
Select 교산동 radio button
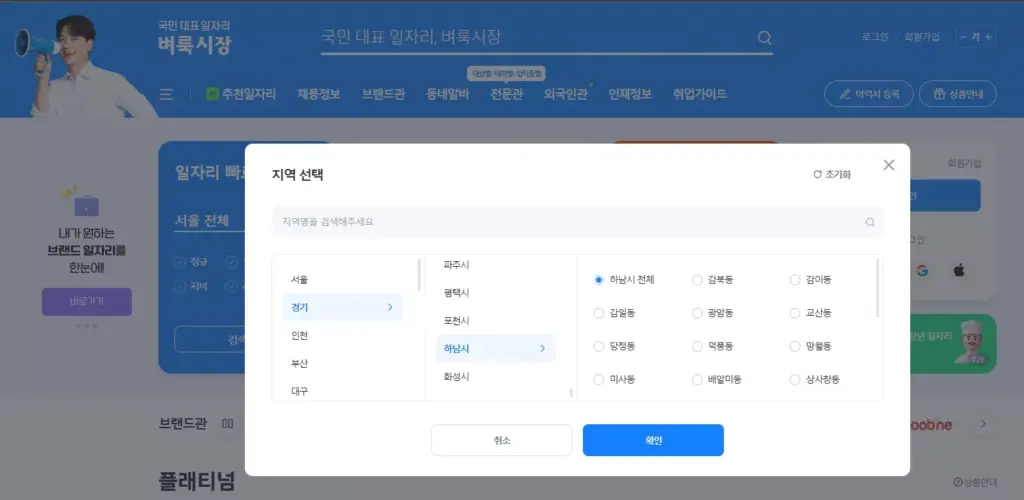tap(795, 313)
